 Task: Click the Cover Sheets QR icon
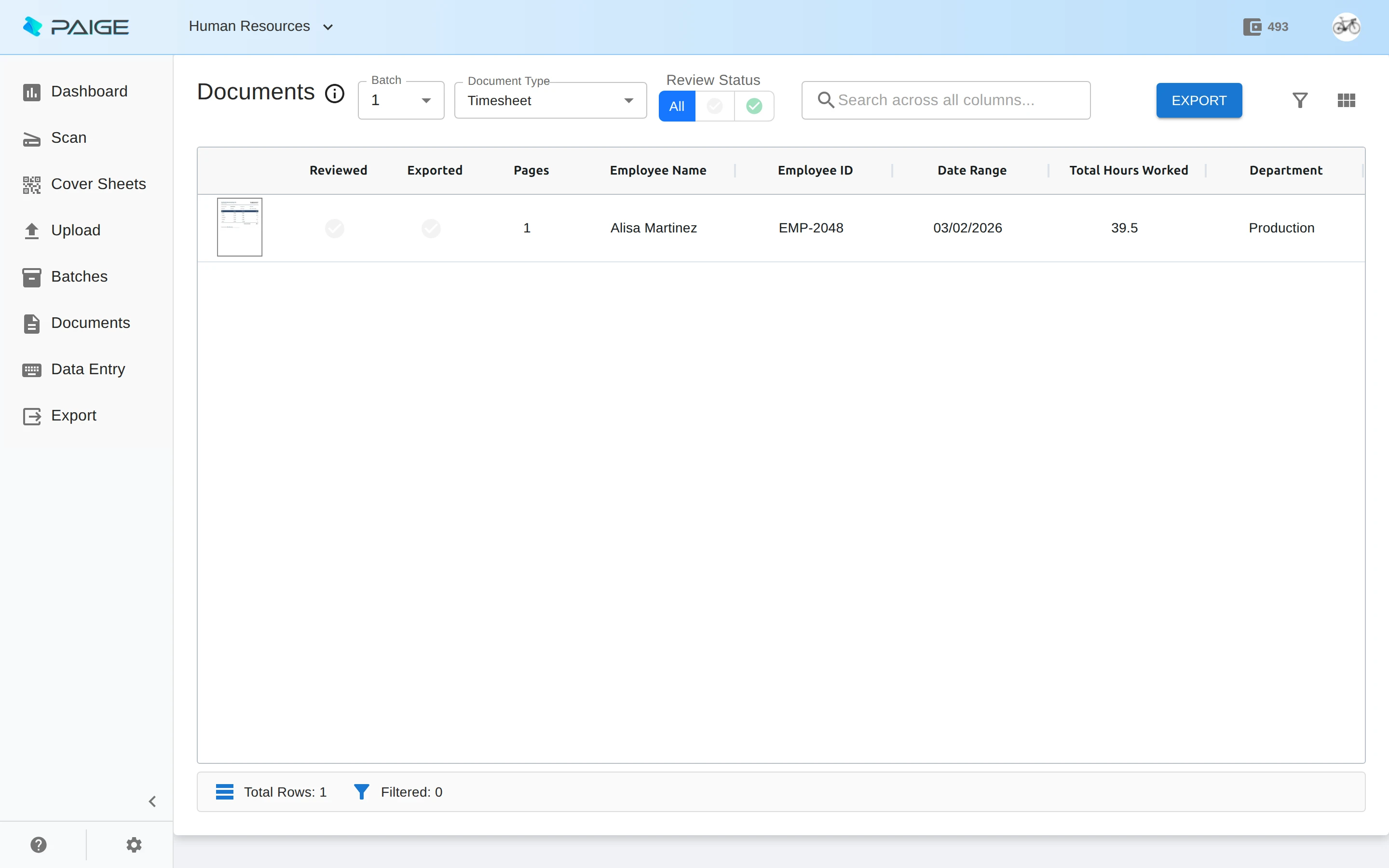coord(31,185)
